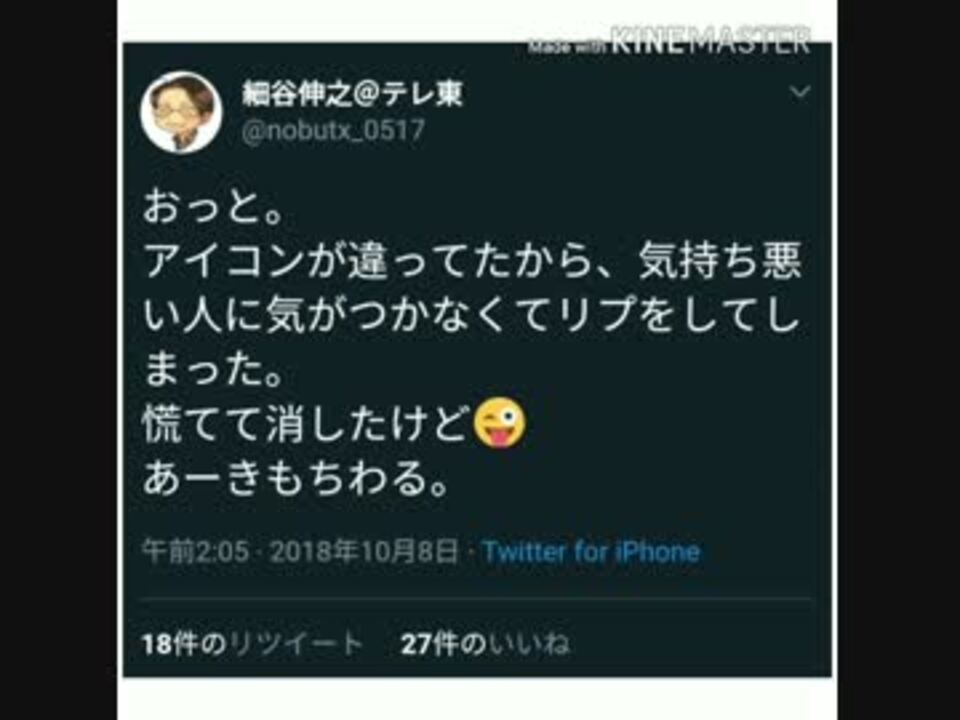
Task: Click the final line あーきもちわる。
Action: click(x=296, y=478)
